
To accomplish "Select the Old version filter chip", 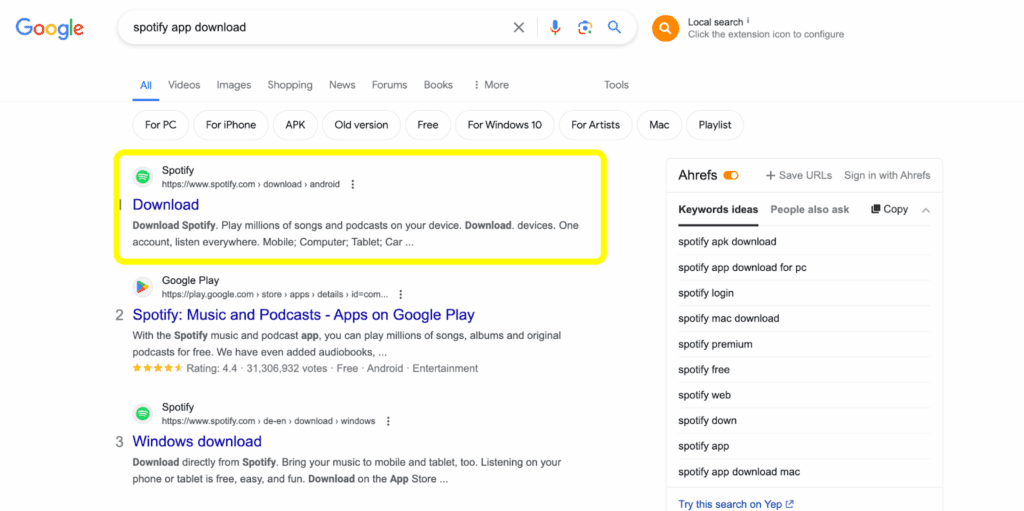I will (x=361, y=125).
